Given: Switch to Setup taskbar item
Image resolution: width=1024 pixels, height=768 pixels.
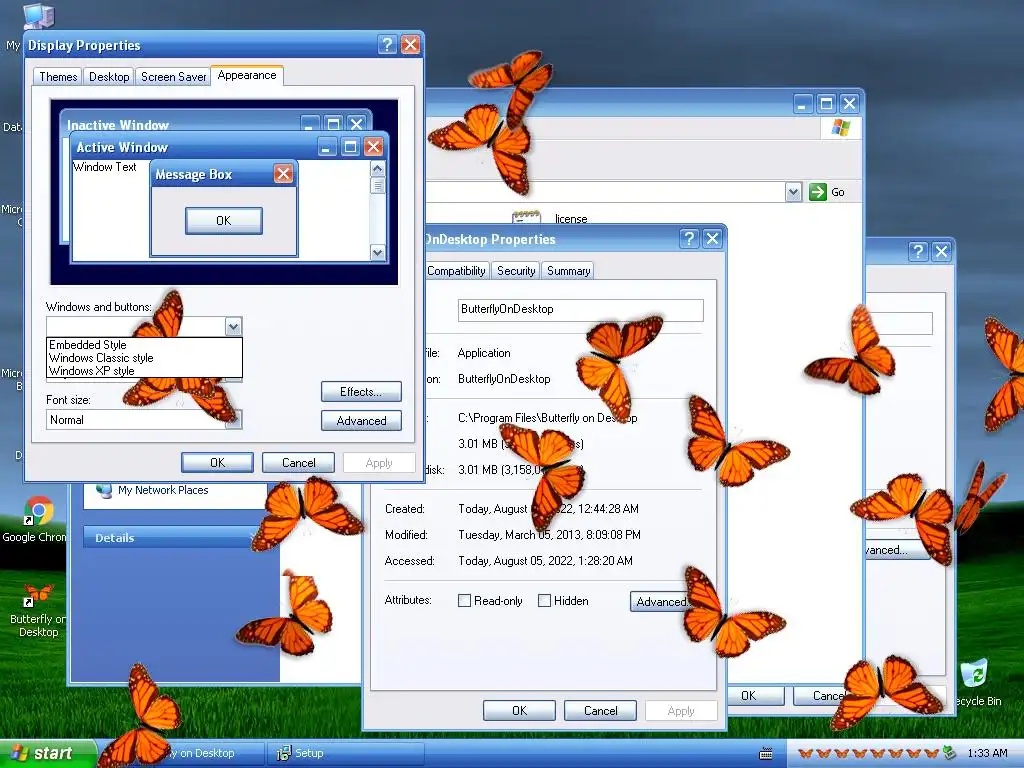Looking at the screenshot, I should (346, 753).
